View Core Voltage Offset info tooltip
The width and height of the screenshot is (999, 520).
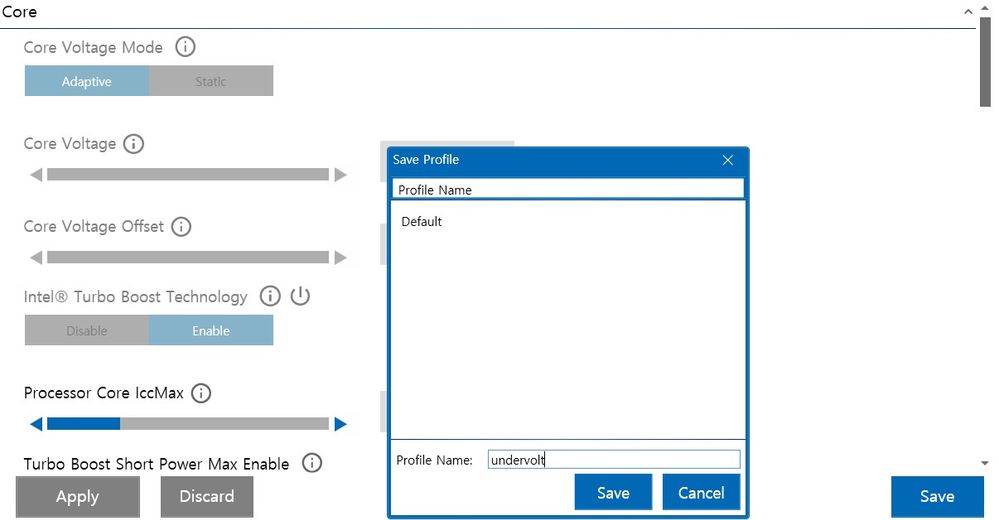click(181, 226)
